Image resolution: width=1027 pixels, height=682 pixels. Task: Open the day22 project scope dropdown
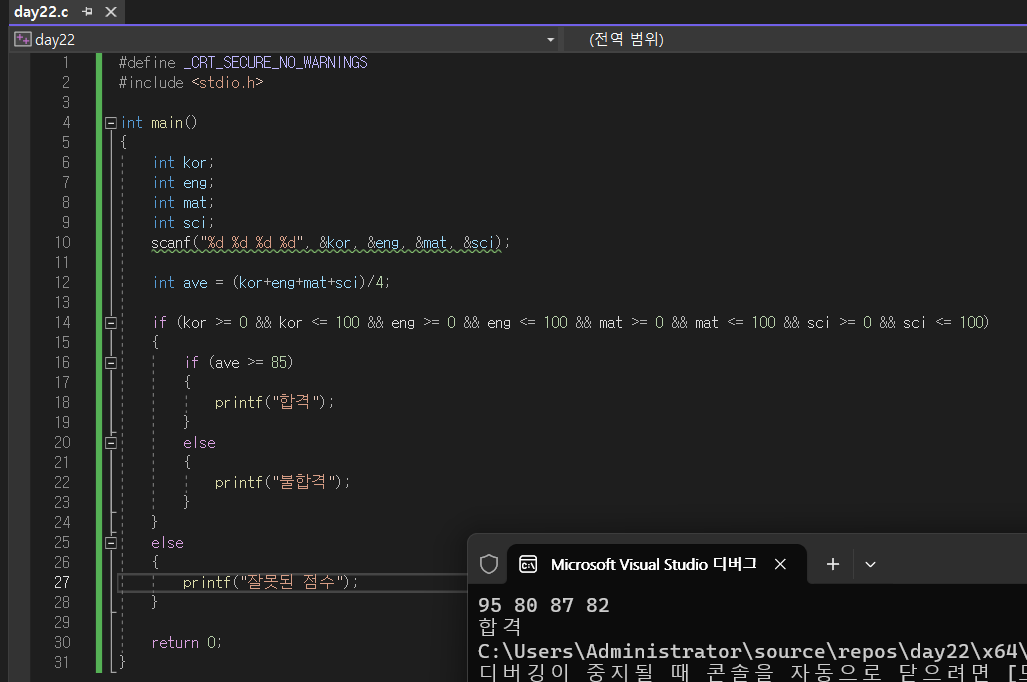tap(550, 40)
